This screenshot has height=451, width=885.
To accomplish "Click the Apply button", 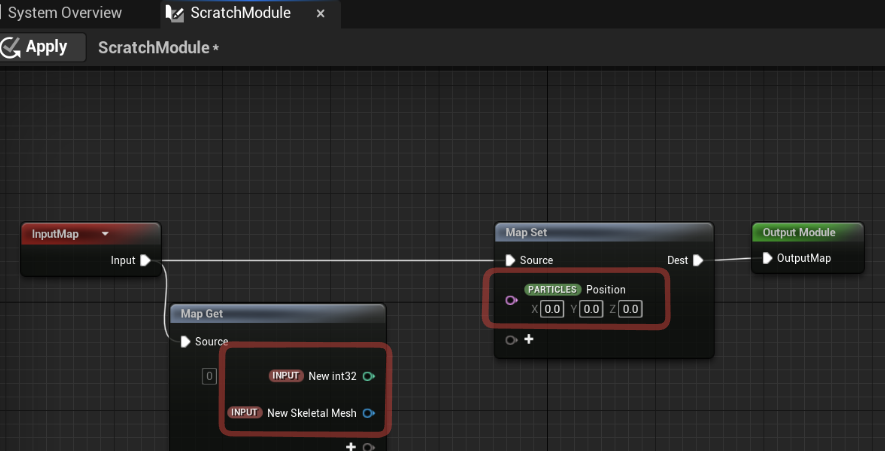I will click(43, 47).
